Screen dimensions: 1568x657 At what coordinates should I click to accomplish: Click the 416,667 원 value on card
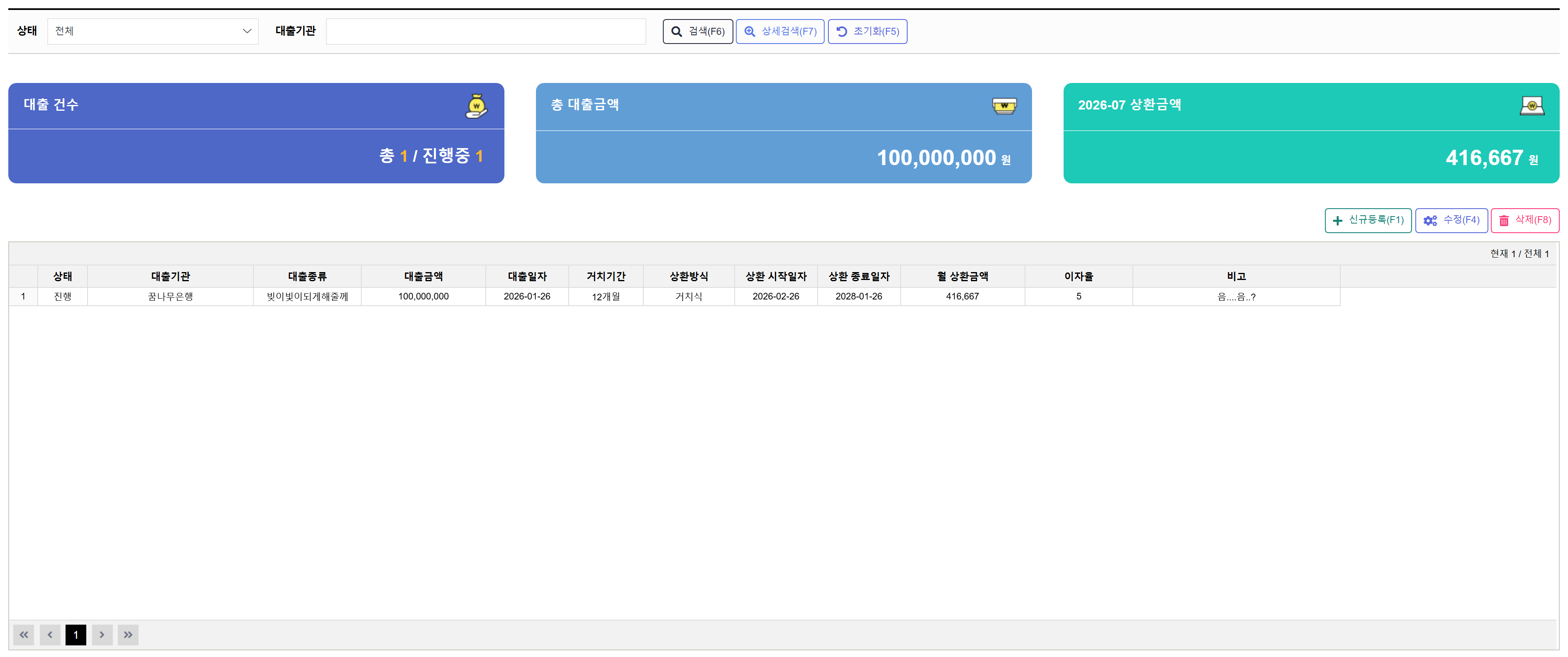(1492, 158)
